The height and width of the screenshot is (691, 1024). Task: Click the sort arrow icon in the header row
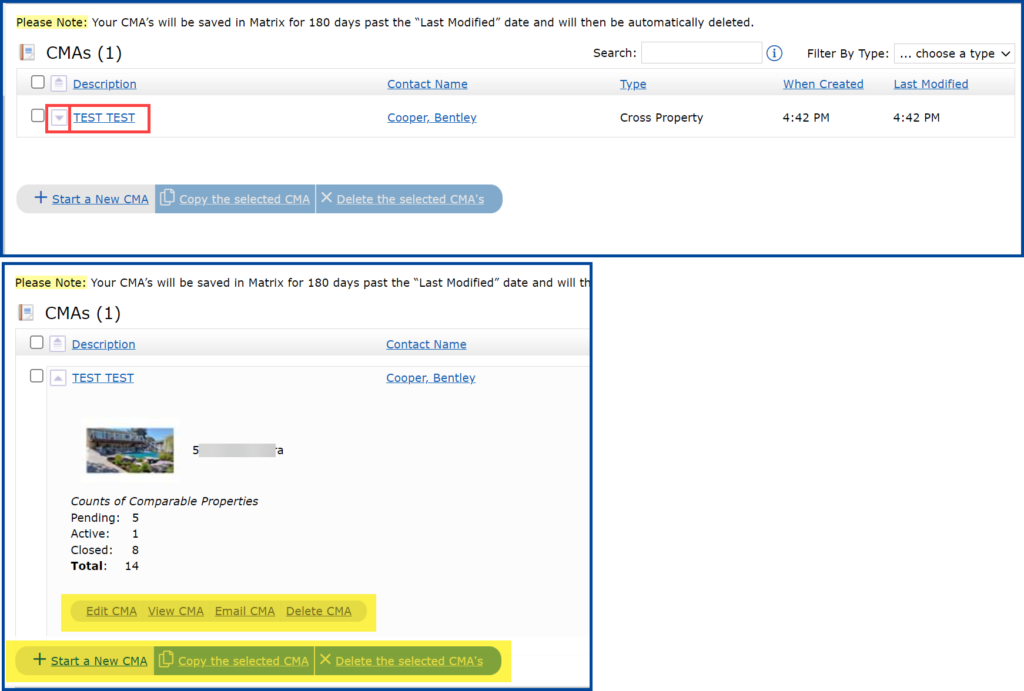click(x=61, y=84)
